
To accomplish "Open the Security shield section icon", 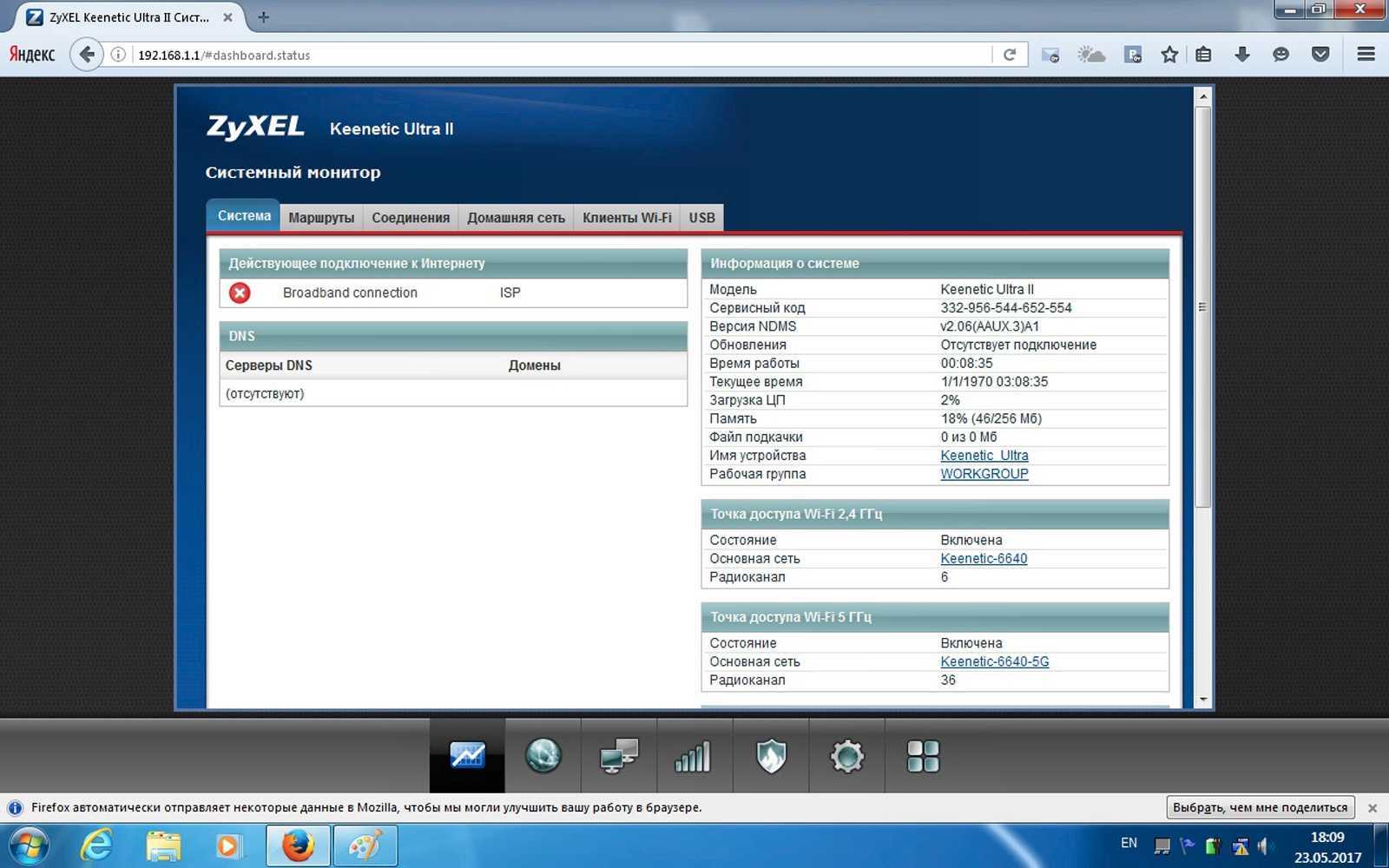I will [x=771, y=755].
